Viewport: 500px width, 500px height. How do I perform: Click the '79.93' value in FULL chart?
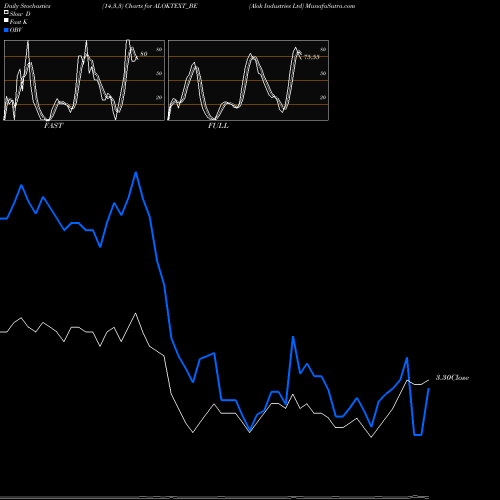(x=312, y=57)
